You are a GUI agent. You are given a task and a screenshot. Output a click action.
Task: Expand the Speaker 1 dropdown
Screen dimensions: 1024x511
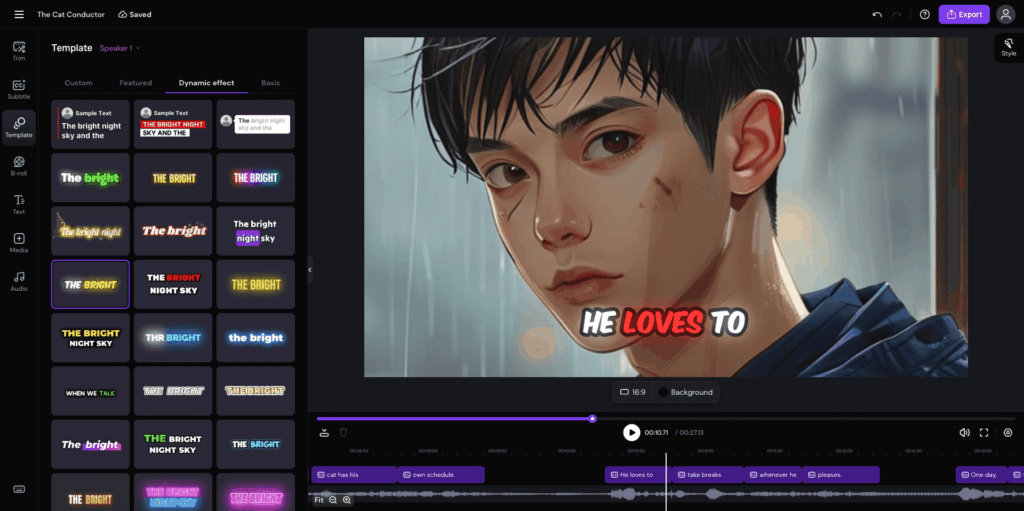pyautogui.click(x=120, y=48)
